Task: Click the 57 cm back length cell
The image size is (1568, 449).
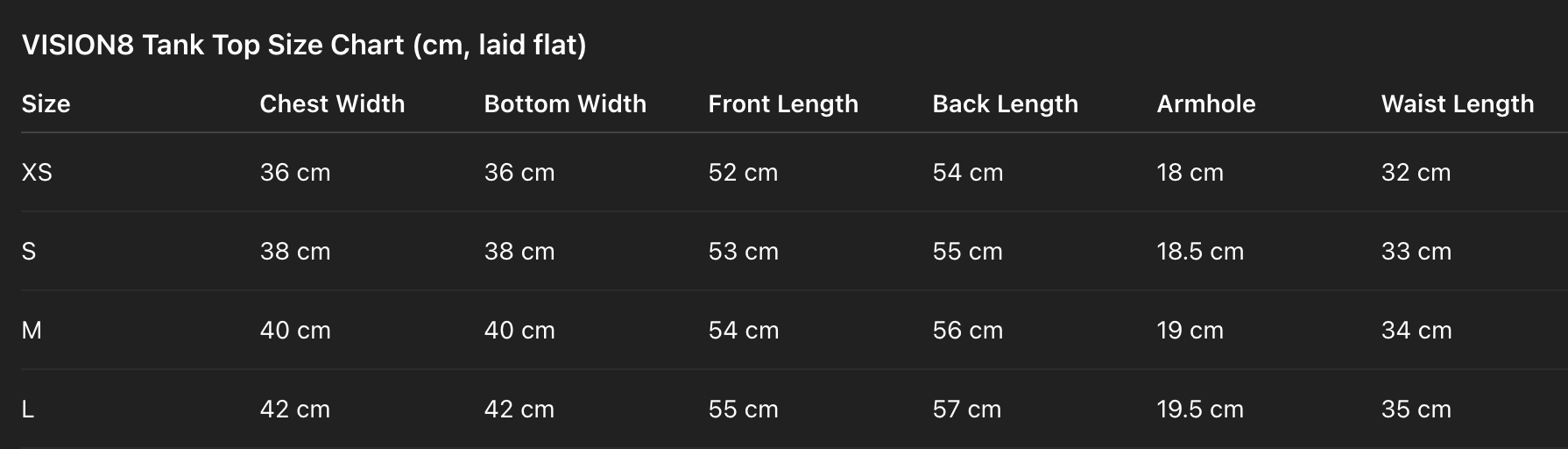Action: 967,409
